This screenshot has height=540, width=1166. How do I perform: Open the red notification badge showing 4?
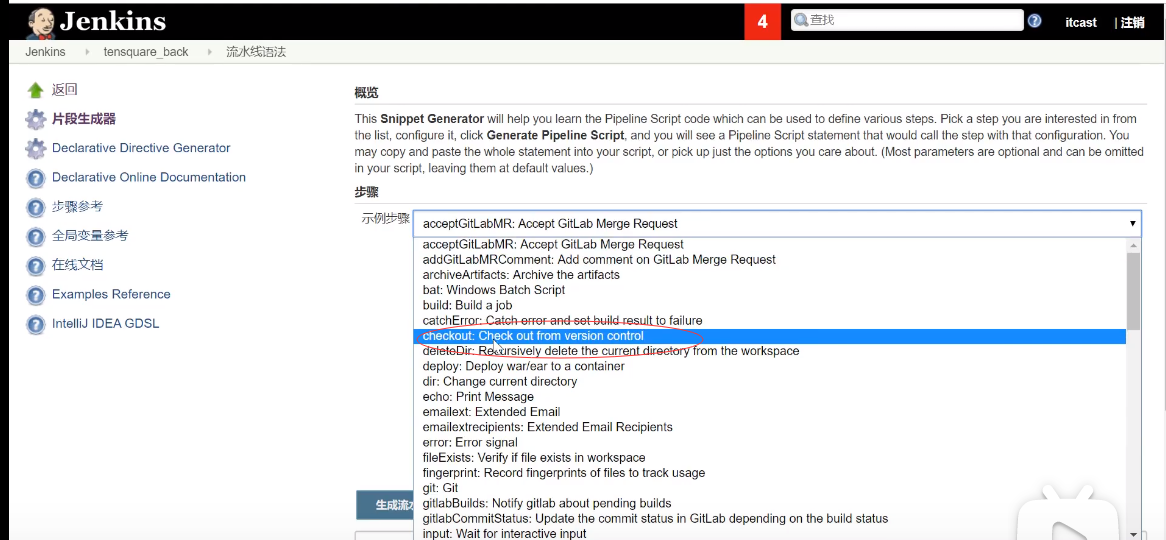(x=762, y=22)
